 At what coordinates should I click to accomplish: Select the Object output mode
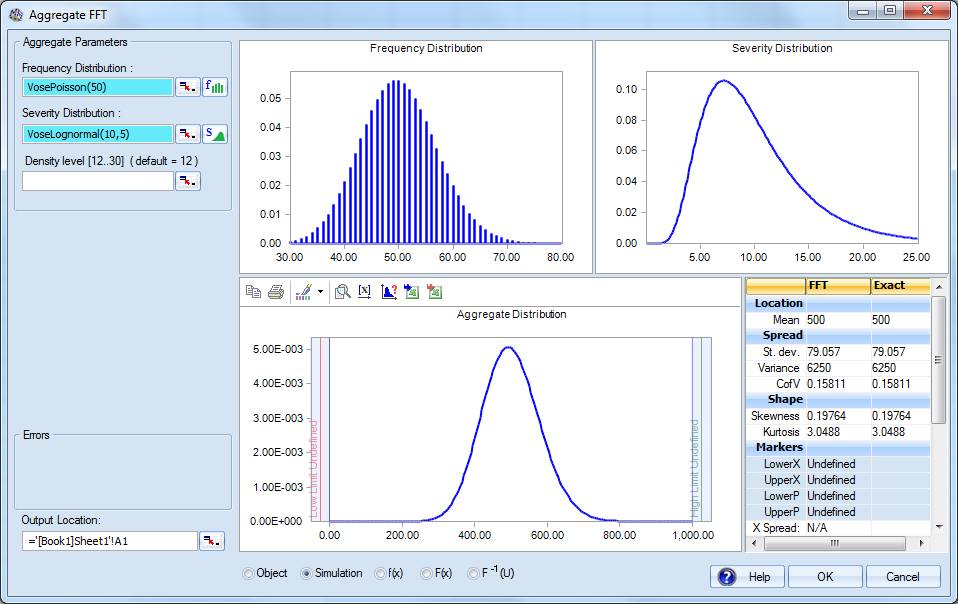(x=250, y=573)
